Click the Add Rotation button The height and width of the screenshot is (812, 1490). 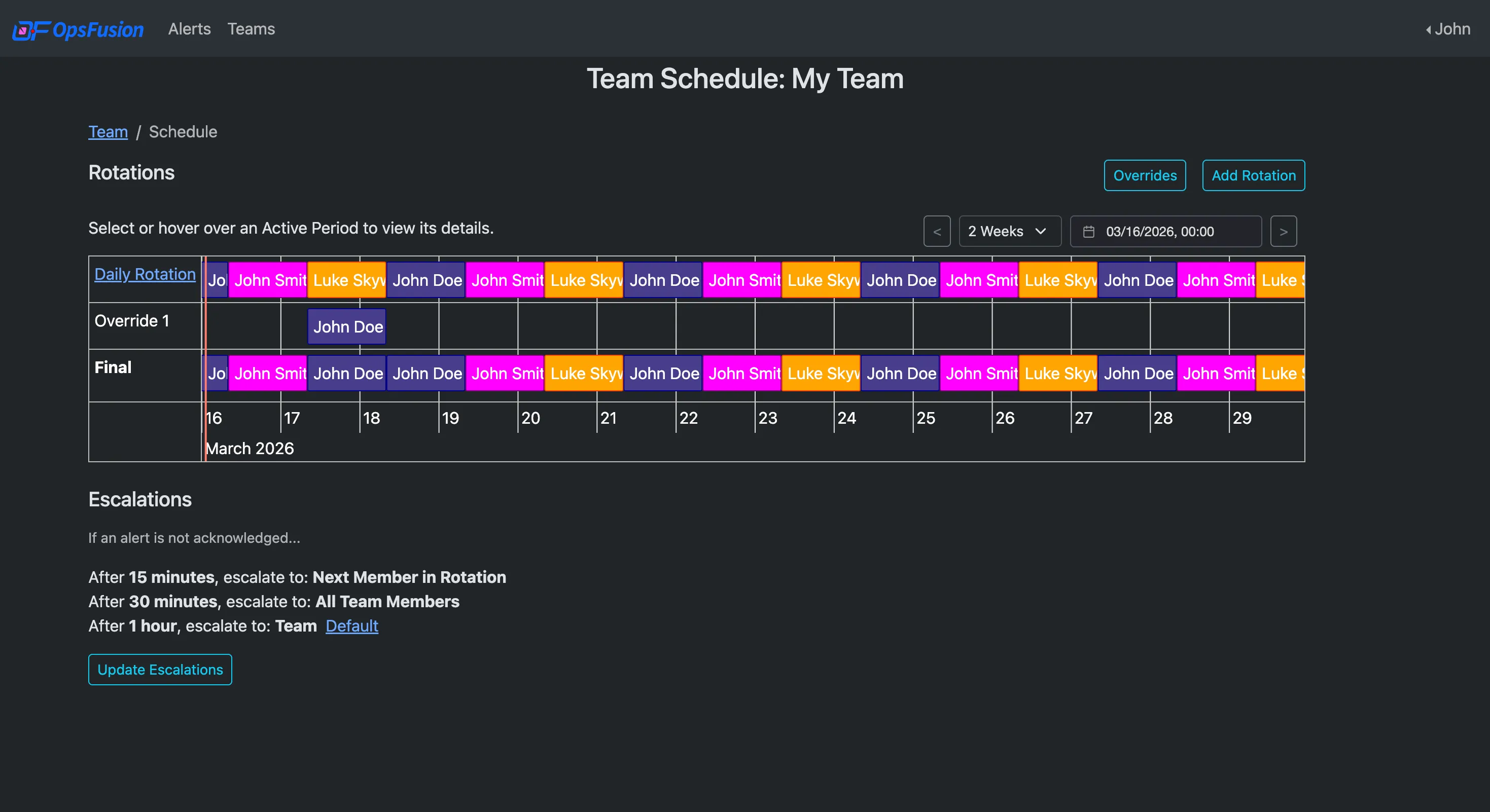pyautogui.click(x=1254, y=175)
